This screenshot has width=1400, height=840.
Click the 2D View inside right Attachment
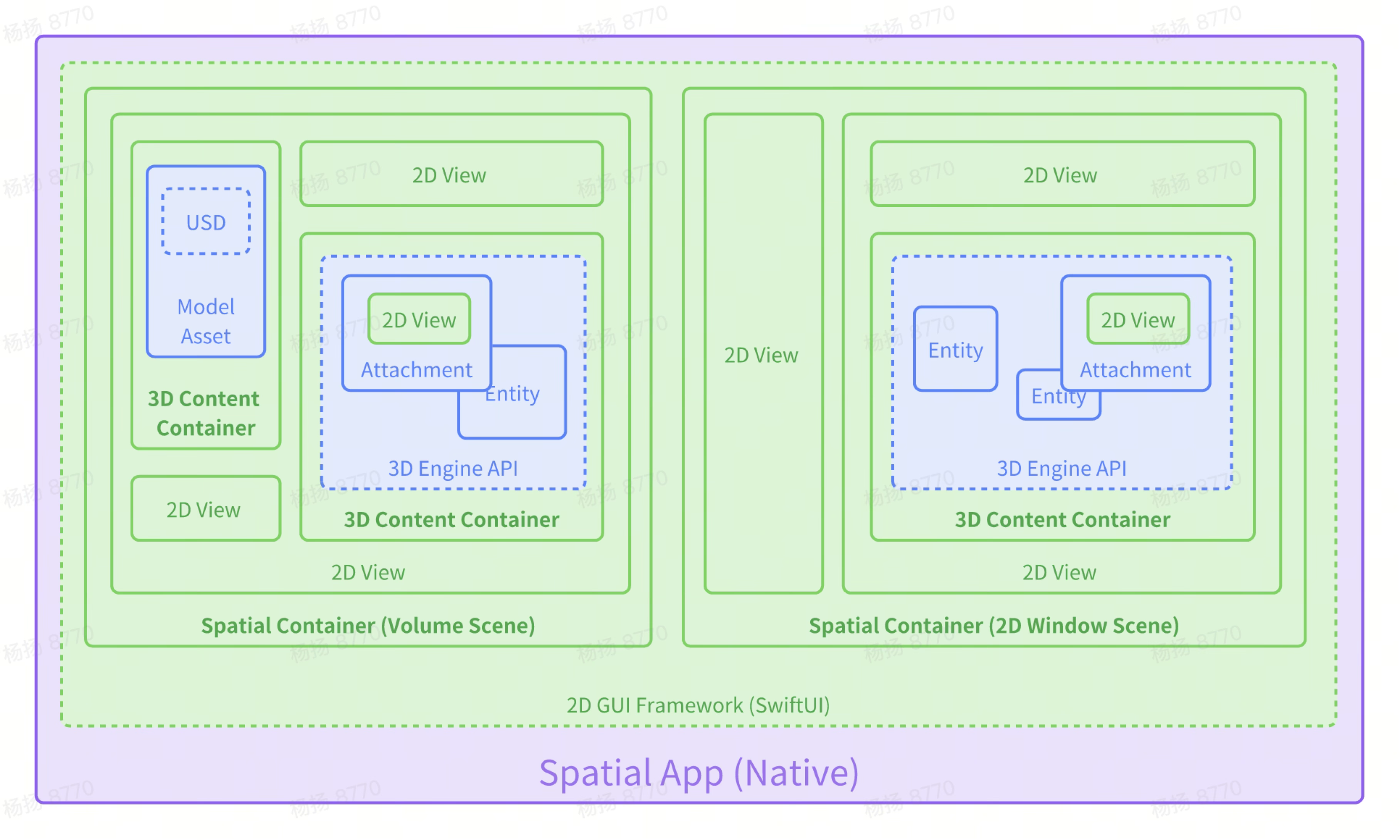(x=1138, y=320)
